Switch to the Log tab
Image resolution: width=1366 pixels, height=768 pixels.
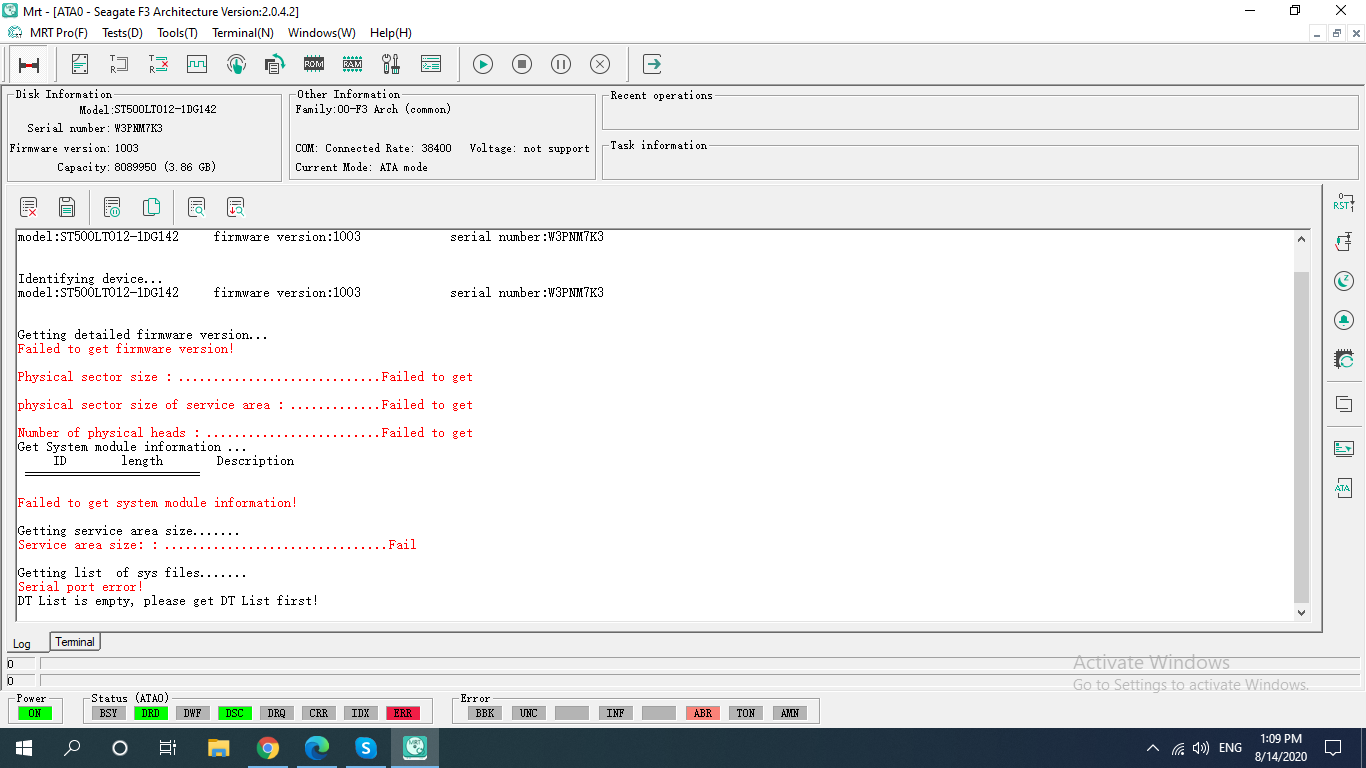coord(22,644)
